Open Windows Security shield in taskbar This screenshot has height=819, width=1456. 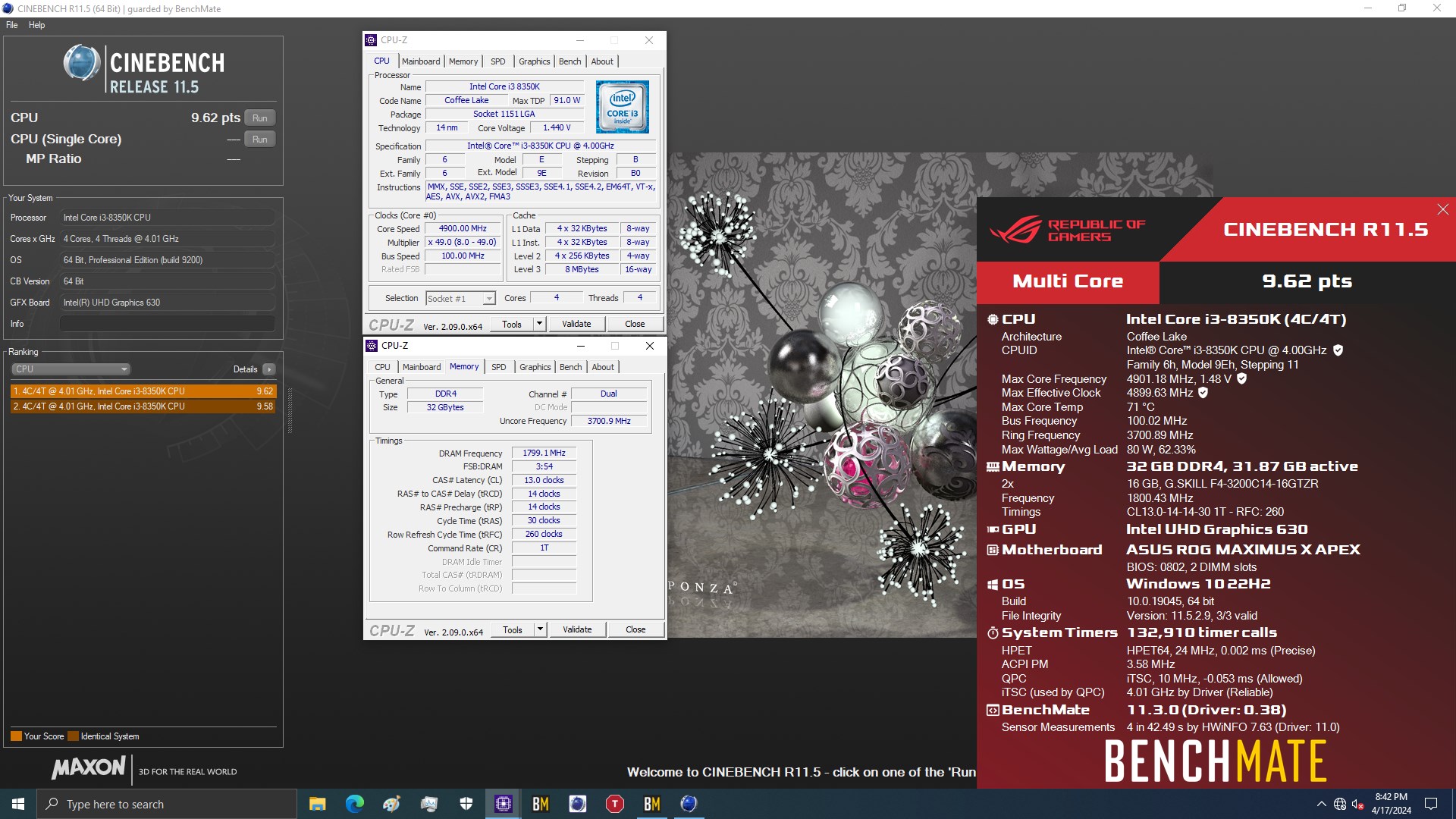466,804
